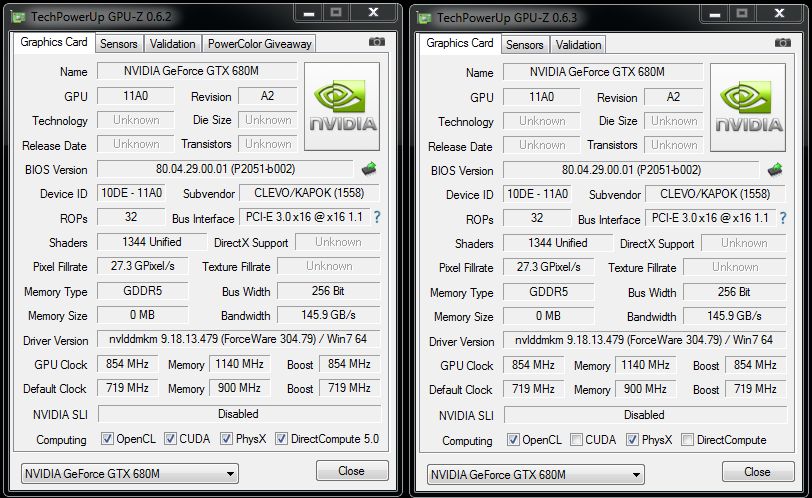Screen dimensions: 812x498
Task: Click Close button in GPU-Z 0.6.2 window
Action: (x=352, y=471)
